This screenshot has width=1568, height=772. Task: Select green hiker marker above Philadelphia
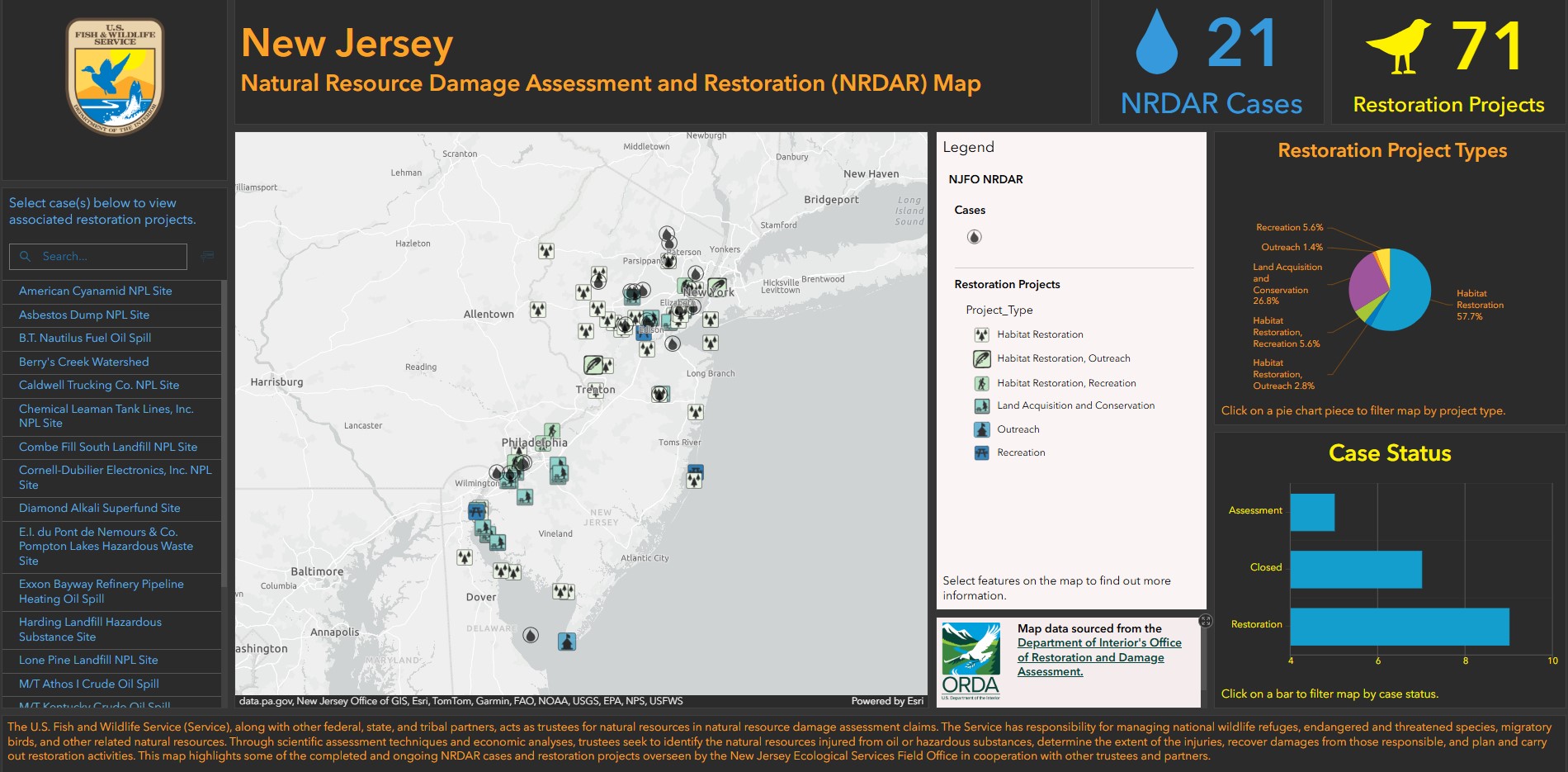[x=552, y=431]
